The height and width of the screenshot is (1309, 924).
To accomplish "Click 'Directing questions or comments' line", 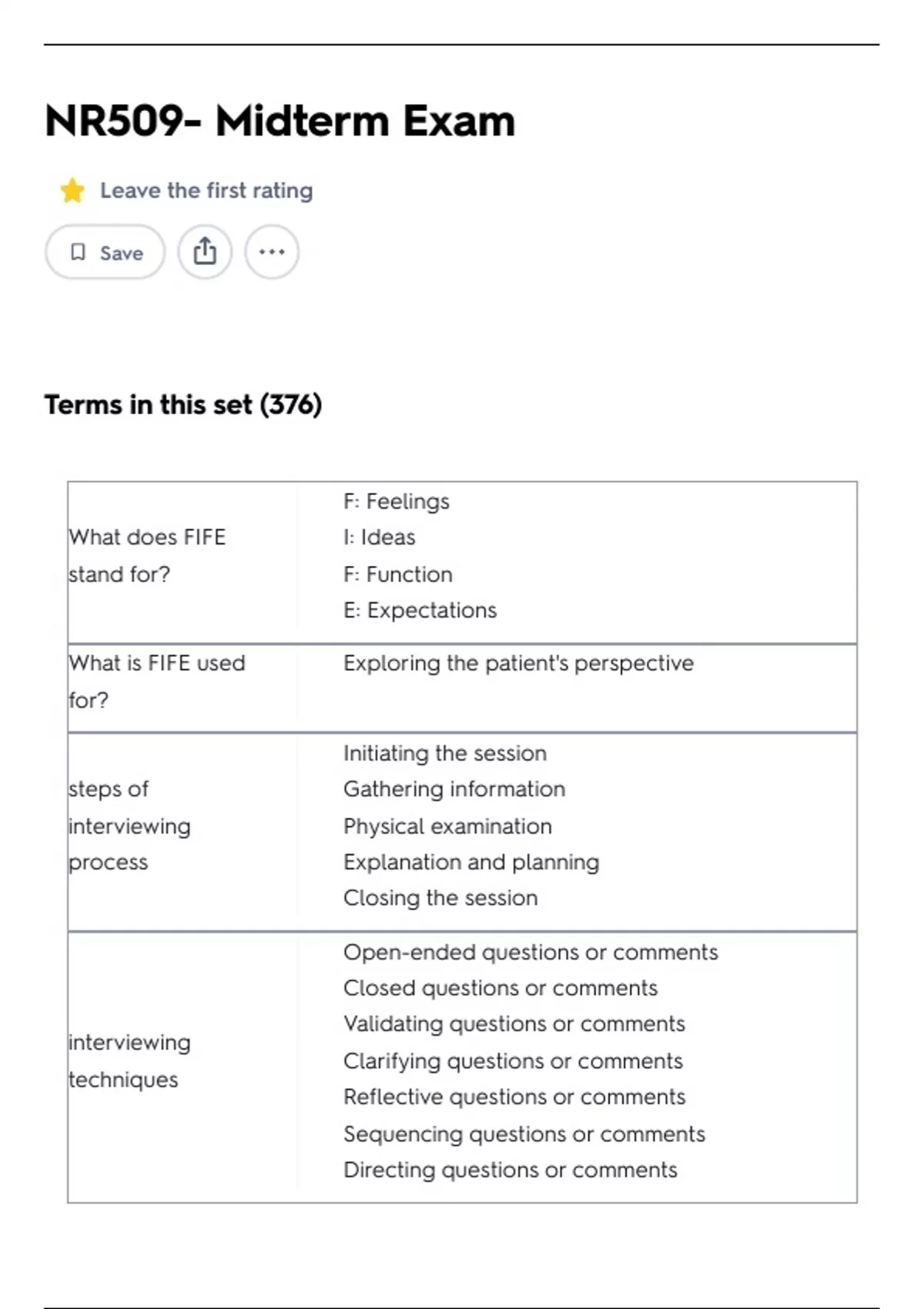I will coord(511,1170).
